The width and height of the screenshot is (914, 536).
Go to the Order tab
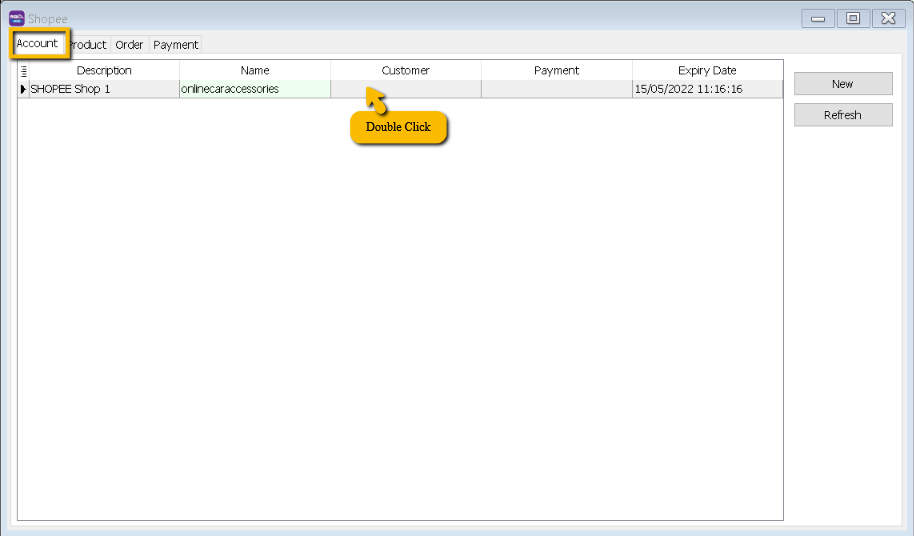coord(129,45)
